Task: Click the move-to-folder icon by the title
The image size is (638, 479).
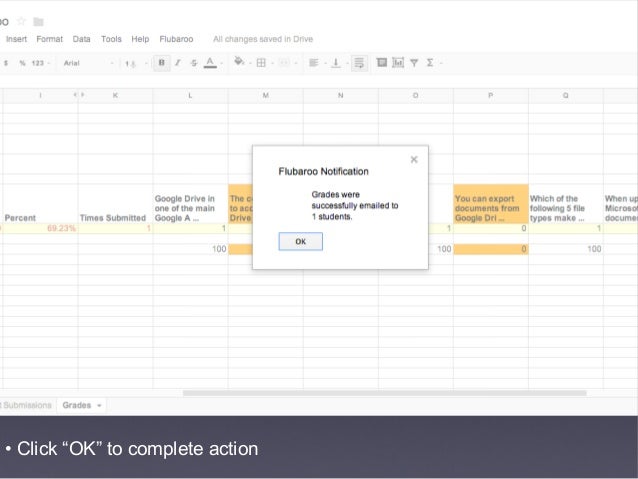Action: [x=38, y=22]
